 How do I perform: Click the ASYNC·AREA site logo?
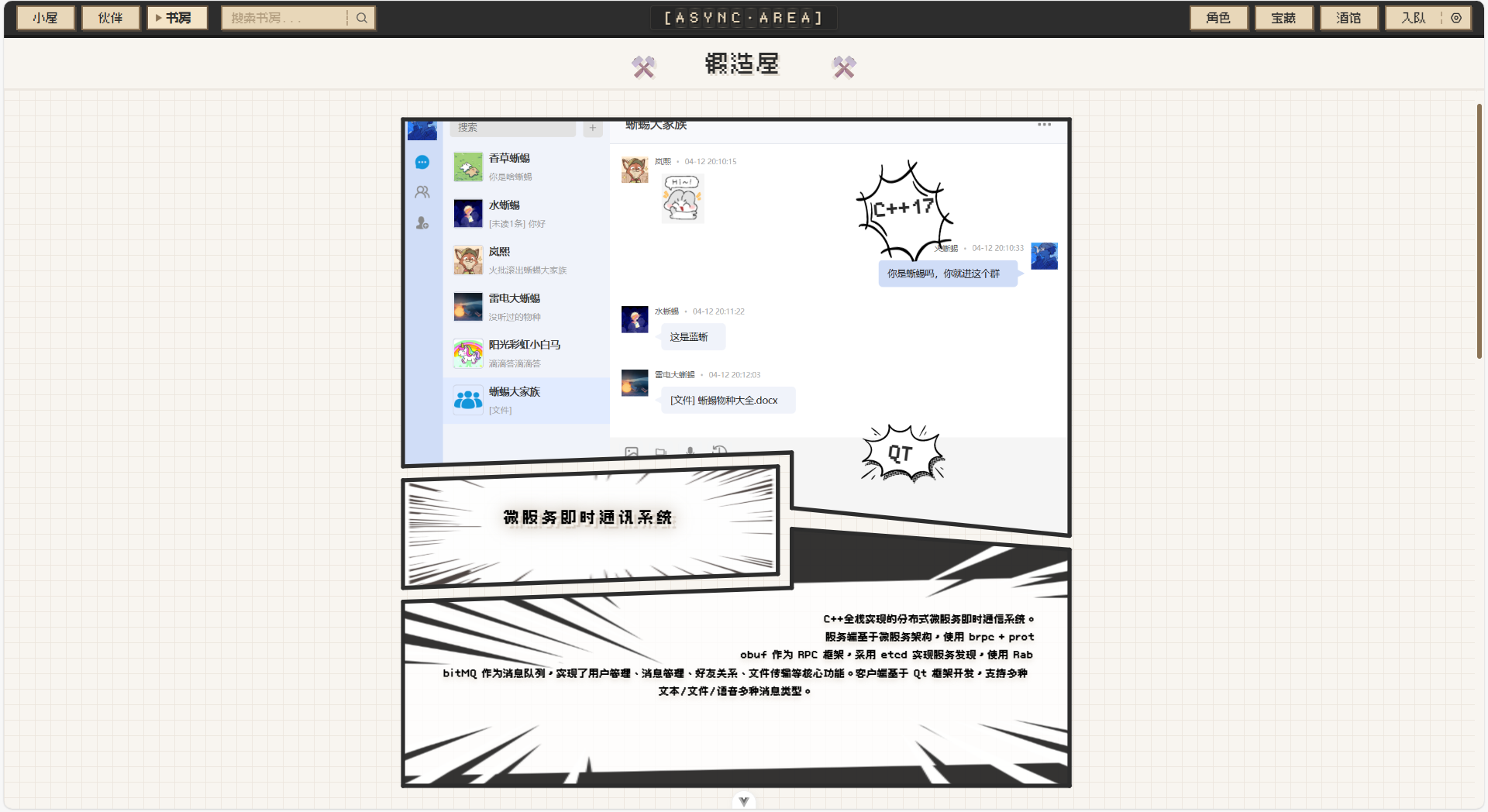click(x=743, y=18)
